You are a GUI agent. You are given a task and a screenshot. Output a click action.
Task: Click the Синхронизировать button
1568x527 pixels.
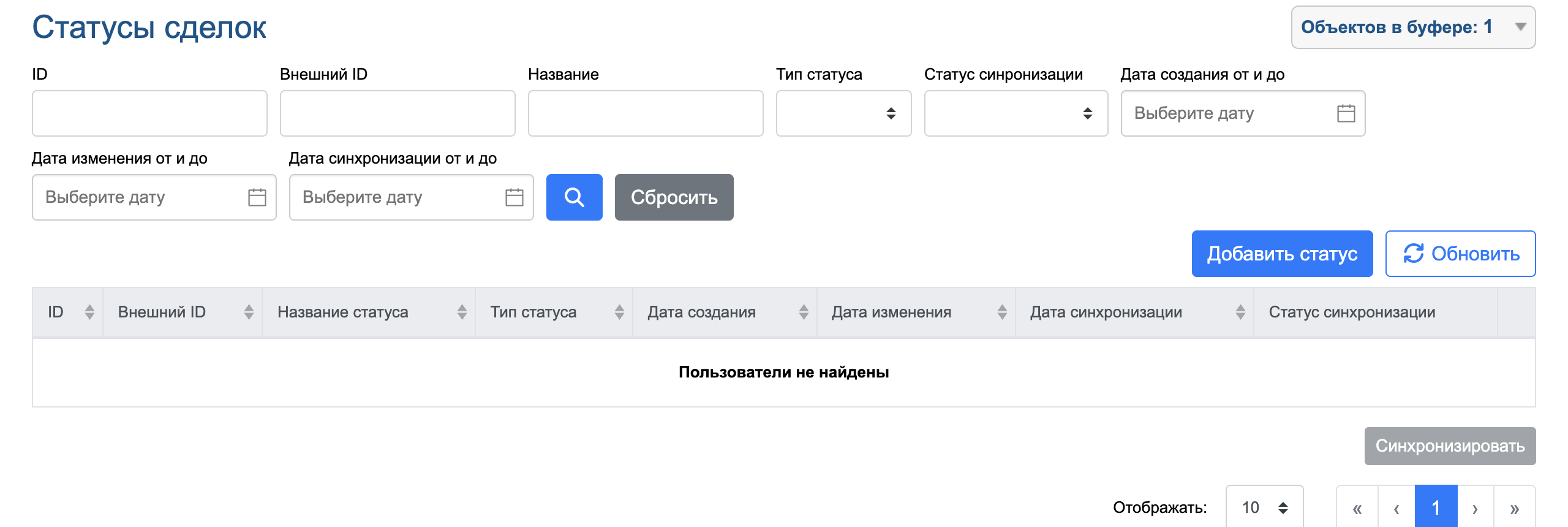(x=1450, y=446)
